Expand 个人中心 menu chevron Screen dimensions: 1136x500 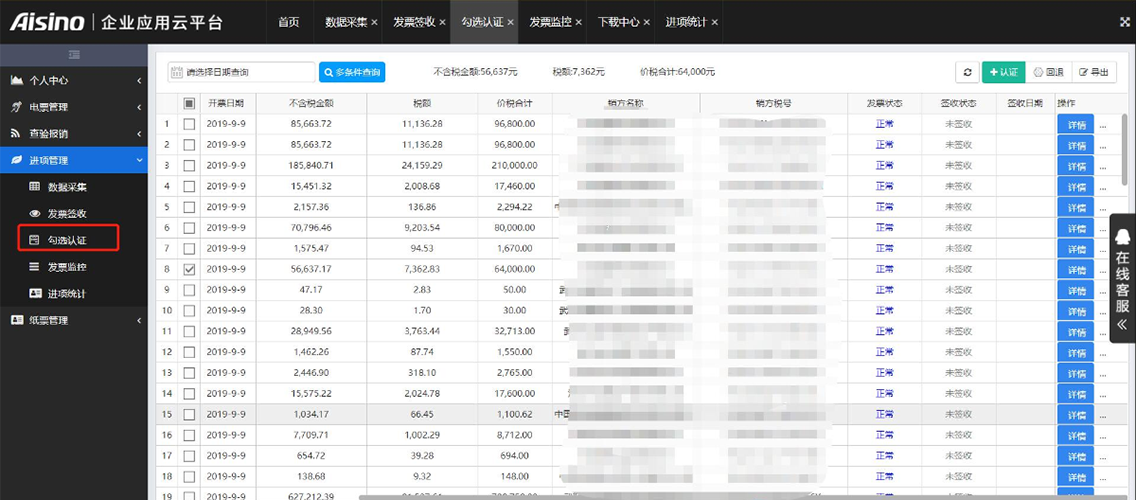tap(138, 81)
